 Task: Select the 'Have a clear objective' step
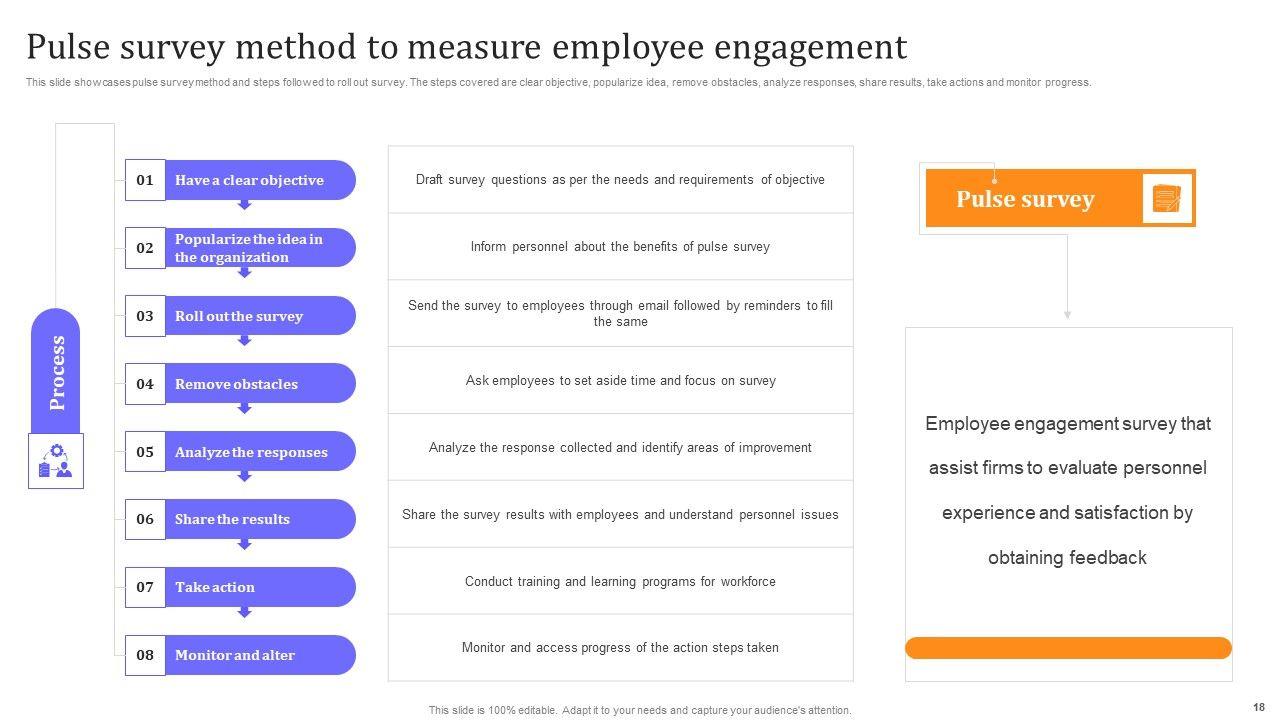[x=258, y=180]
